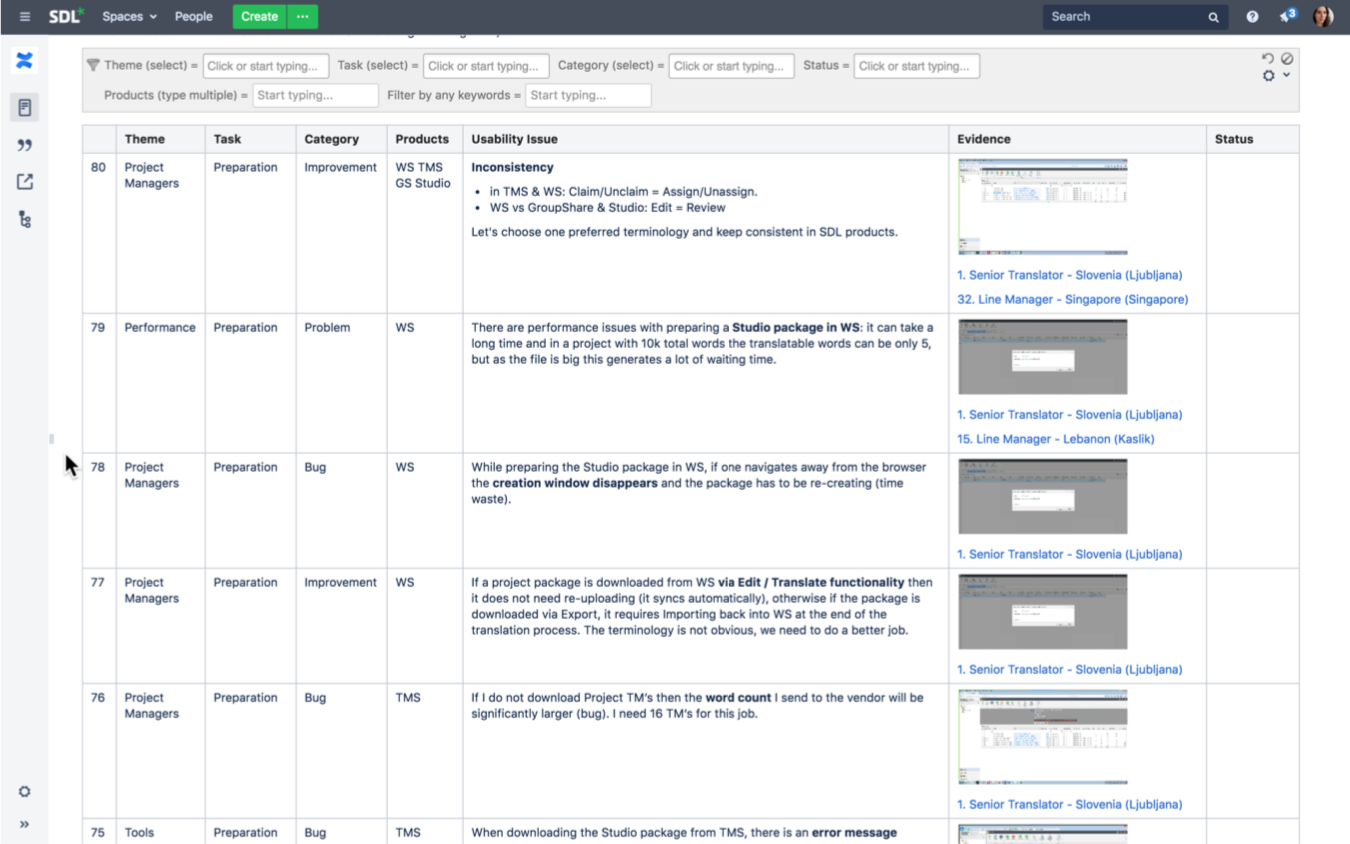Expand the sidebar with double chevron
This screenshot has width=1350, height=844.
[x=25, y=824]
